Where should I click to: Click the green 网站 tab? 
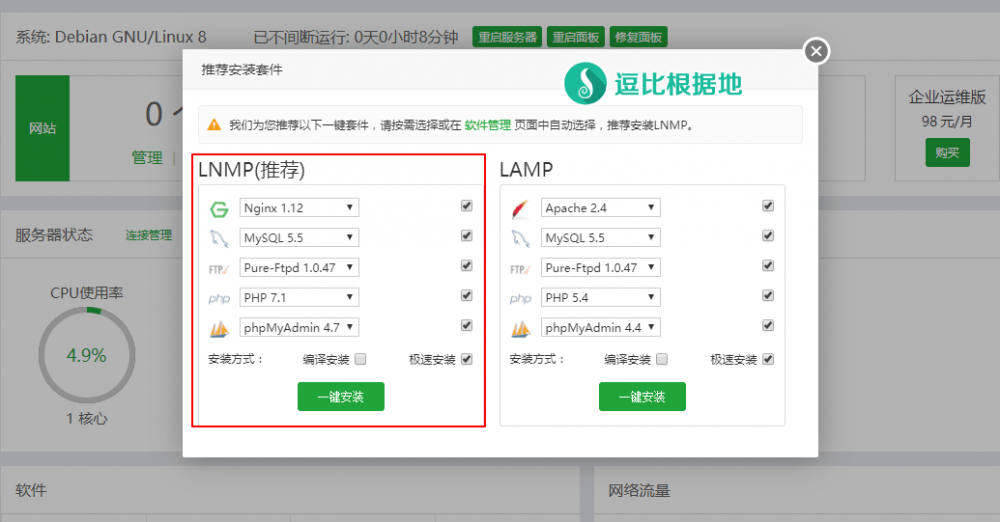[42, 129]
